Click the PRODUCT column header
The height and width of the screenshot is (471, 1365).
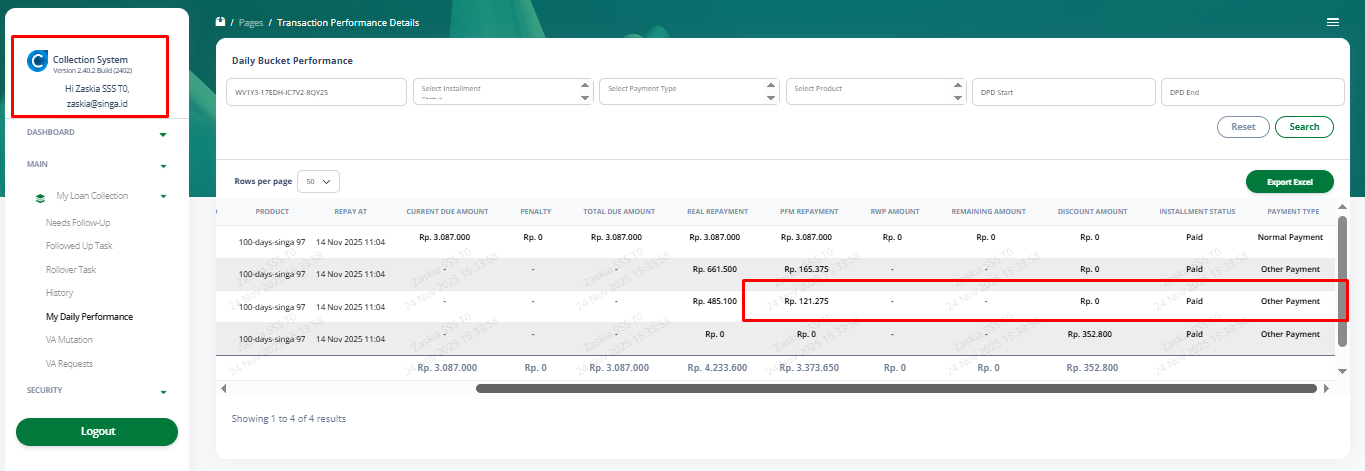272,212
